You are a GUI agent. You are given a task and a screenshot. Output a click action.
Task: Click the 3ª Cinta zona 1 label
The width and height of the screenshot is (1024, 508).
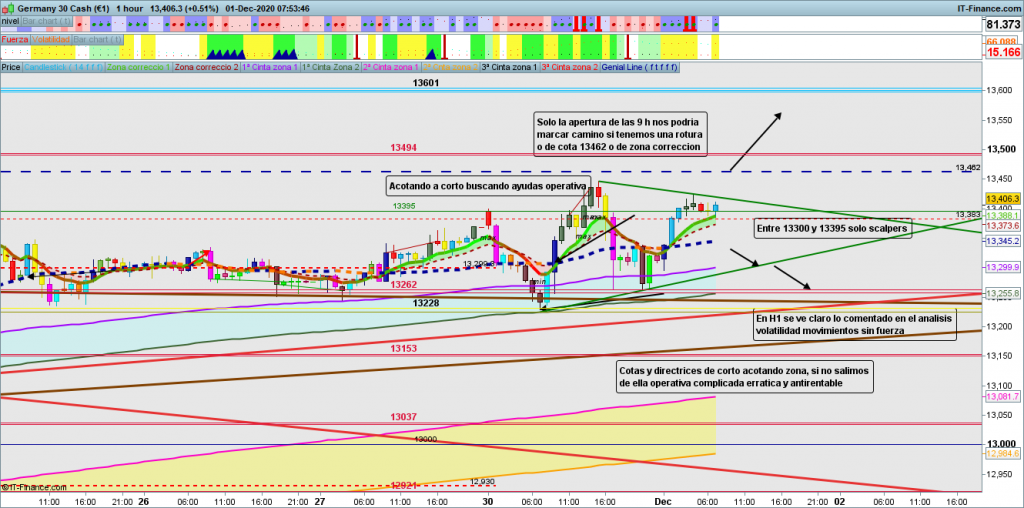[x=509, y=67]
